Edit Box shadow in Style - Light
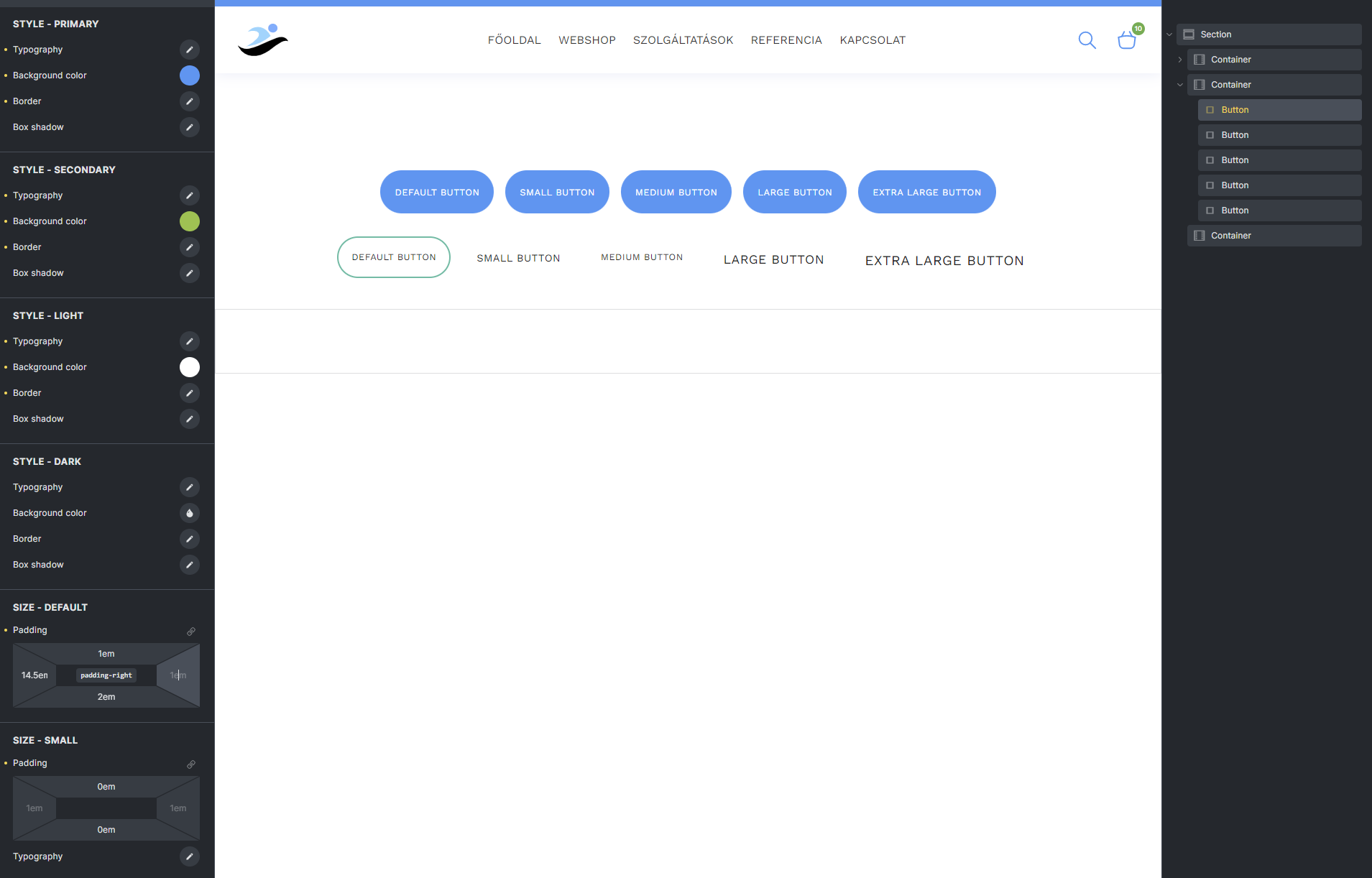This screenshot has height=878, width=1372. click(x=190, y=419)
